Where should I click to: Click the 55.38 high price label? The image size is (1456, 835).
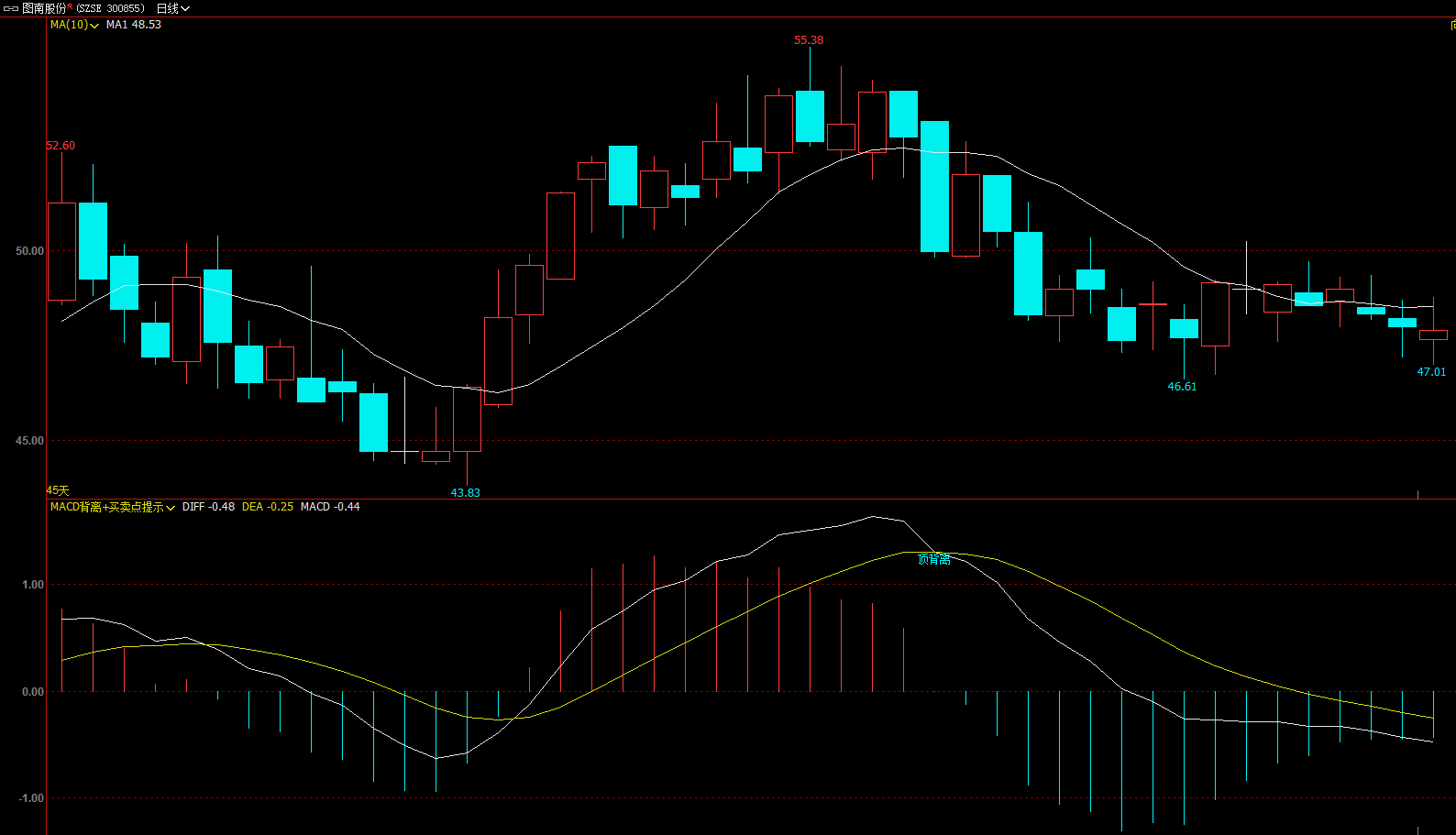(x=809, y=40)
